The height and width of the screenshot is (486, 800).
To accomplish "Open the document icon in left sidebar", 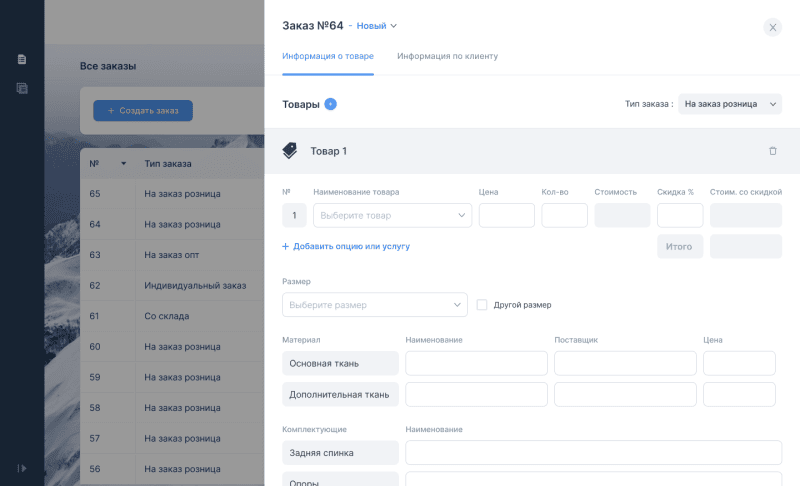I will pos(22,59).
